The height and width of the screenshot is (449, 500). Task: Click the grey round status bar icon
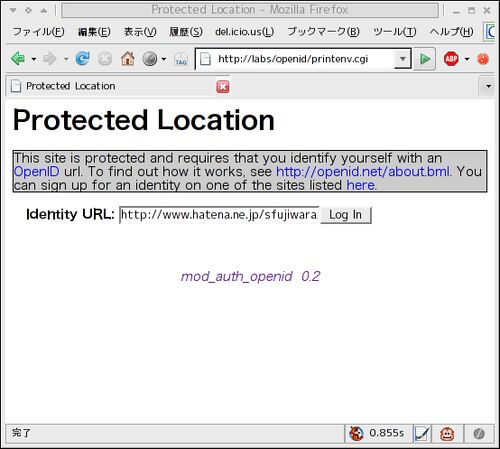pyautogui.click(x=479, y=434)
